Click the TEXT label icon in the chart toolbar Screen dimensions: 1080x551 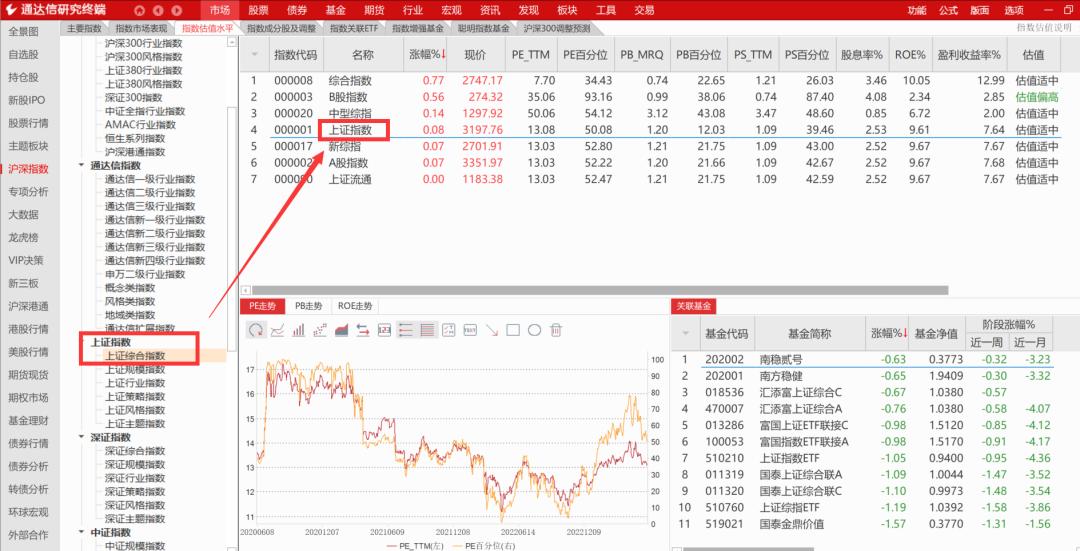(x=470, y=331)
